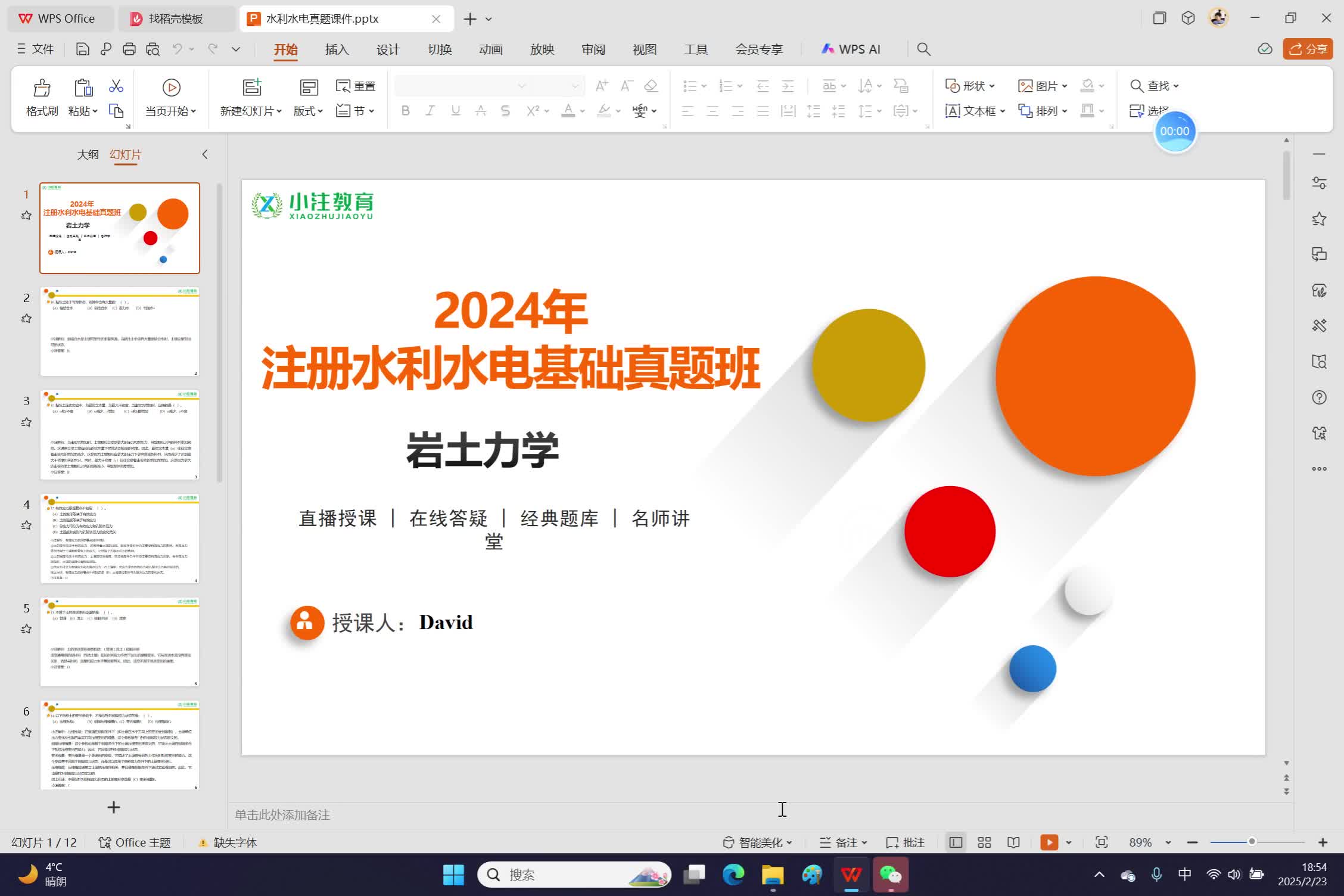The width and height of the screenshot is (1344, 896).
Task: Open the 版式 layout dropdown
Action: pos(308,111)
